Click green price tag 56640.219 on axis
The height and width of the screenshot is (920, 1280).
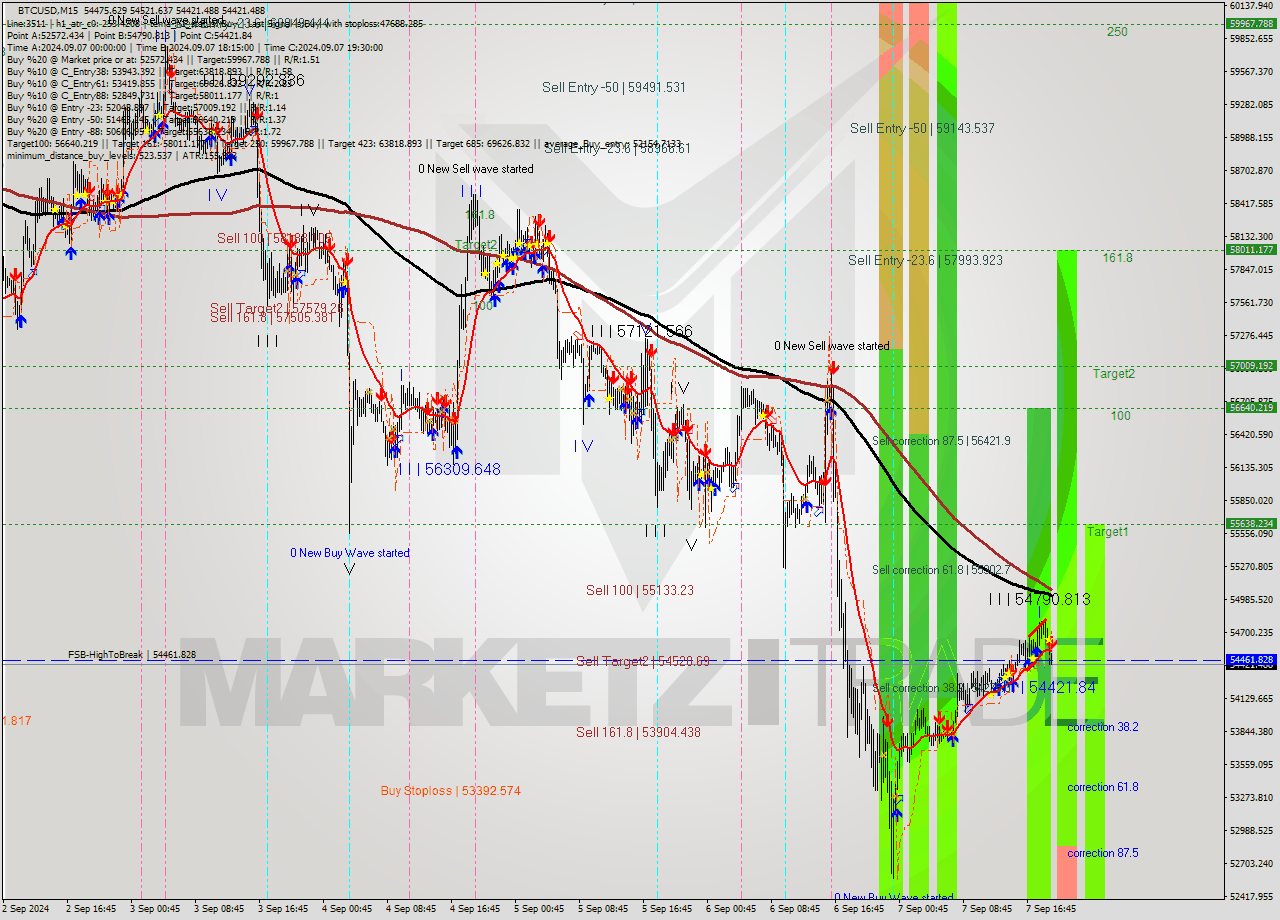pos(1251,407)
